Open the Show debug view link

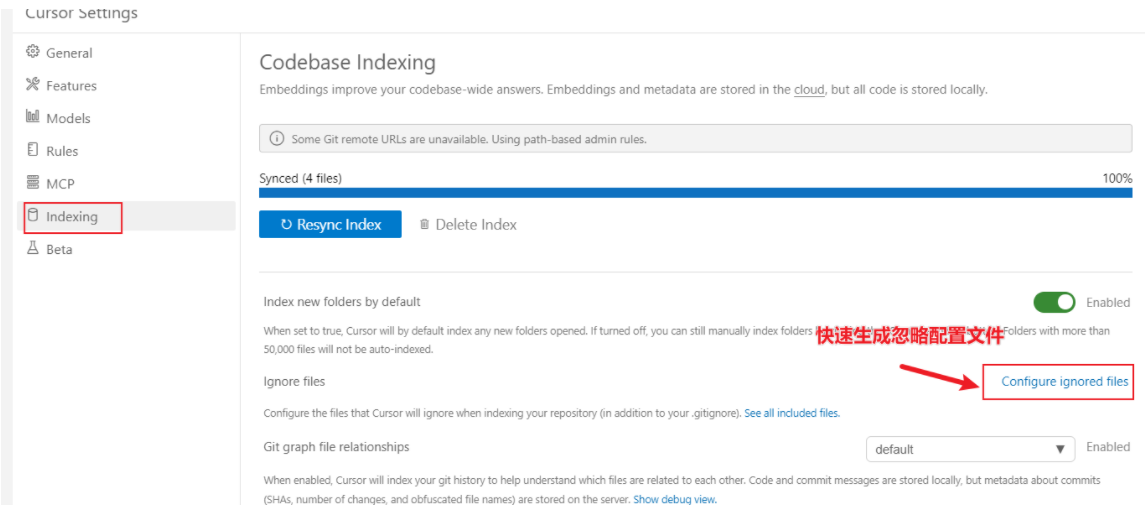(x=675, y=500)
